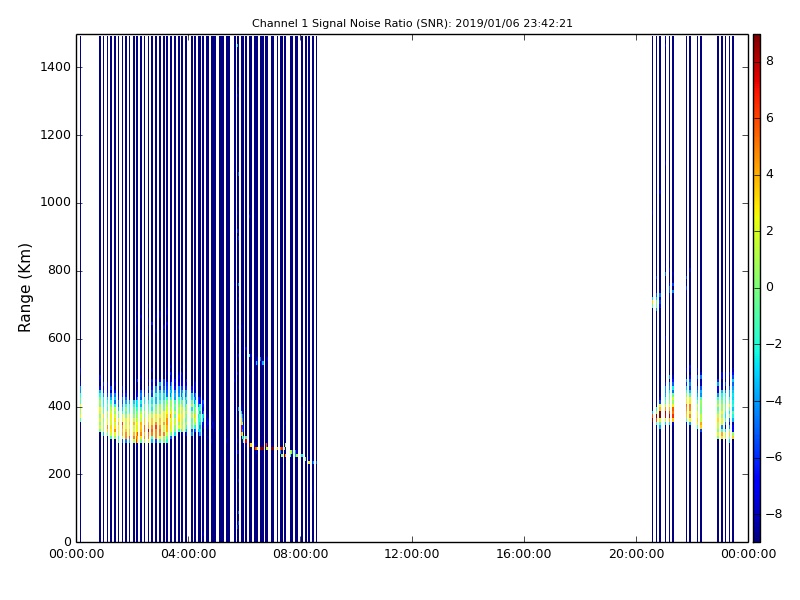Click the colorbar label −2
The height and width of the screenshot is (600, 800).
774,344
